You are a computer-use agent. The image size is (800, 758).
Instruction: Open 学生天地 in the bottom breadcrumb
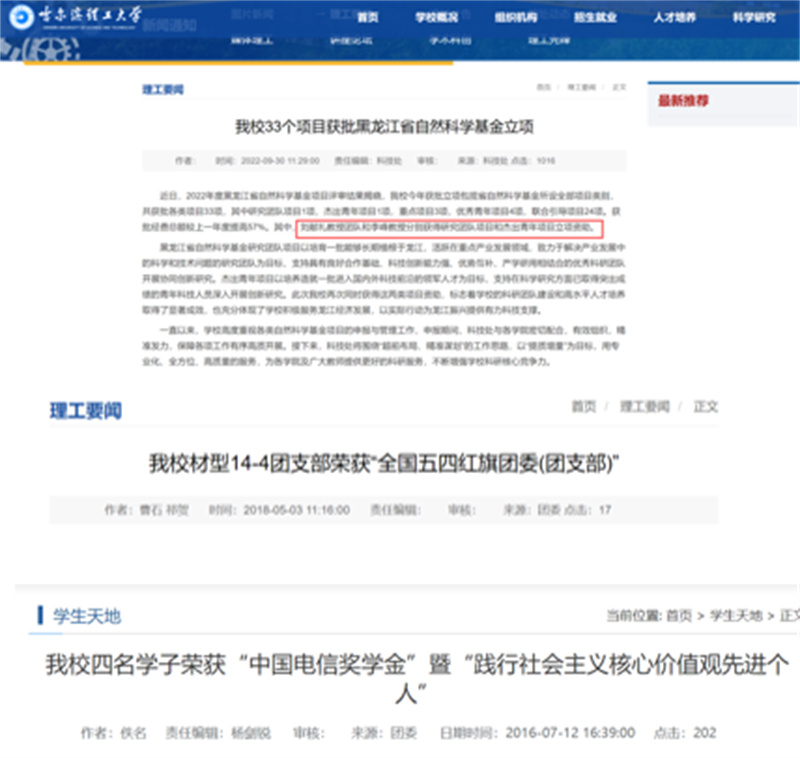coord(735,615)
